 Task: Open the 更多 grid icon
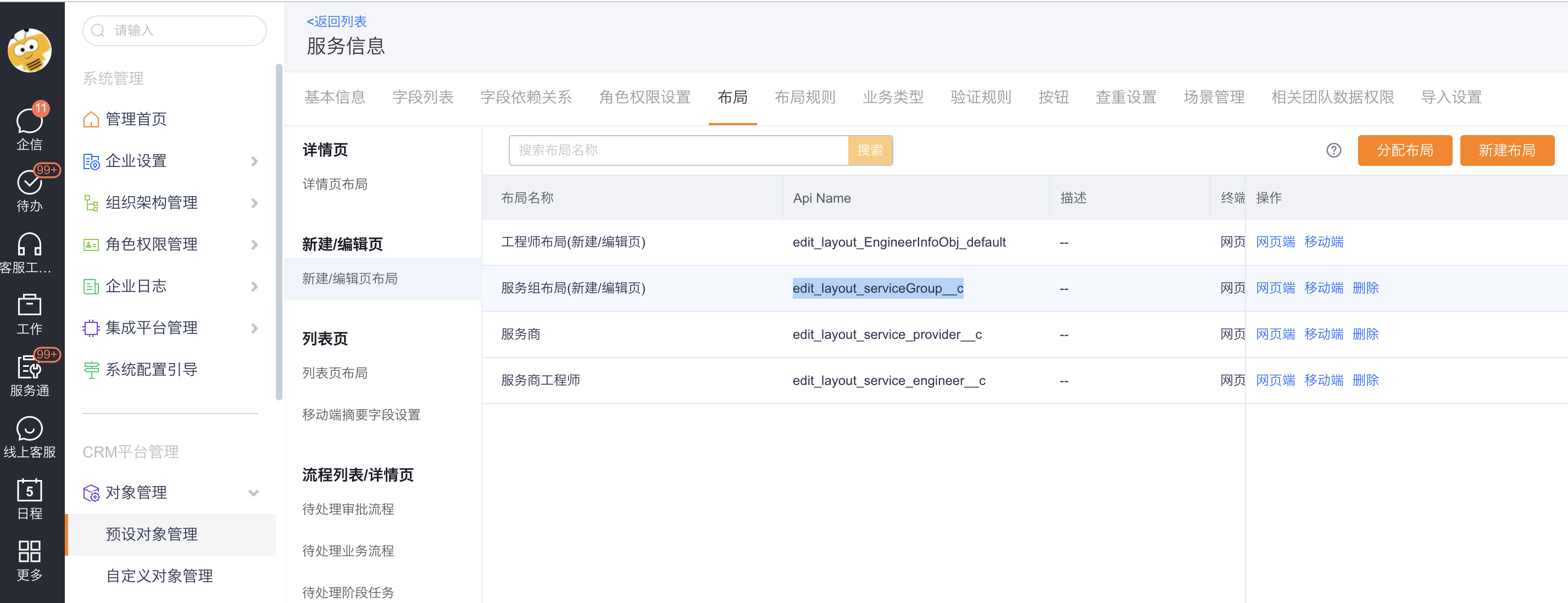click(29, 551)
